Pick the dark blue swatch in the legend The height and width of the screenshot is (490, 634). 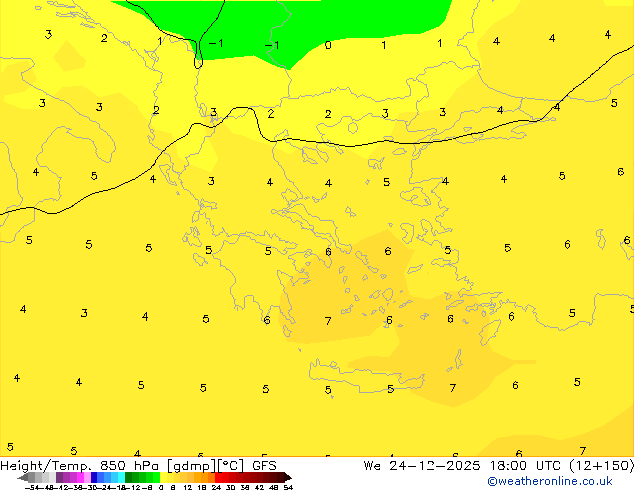(x=94, y=477)
